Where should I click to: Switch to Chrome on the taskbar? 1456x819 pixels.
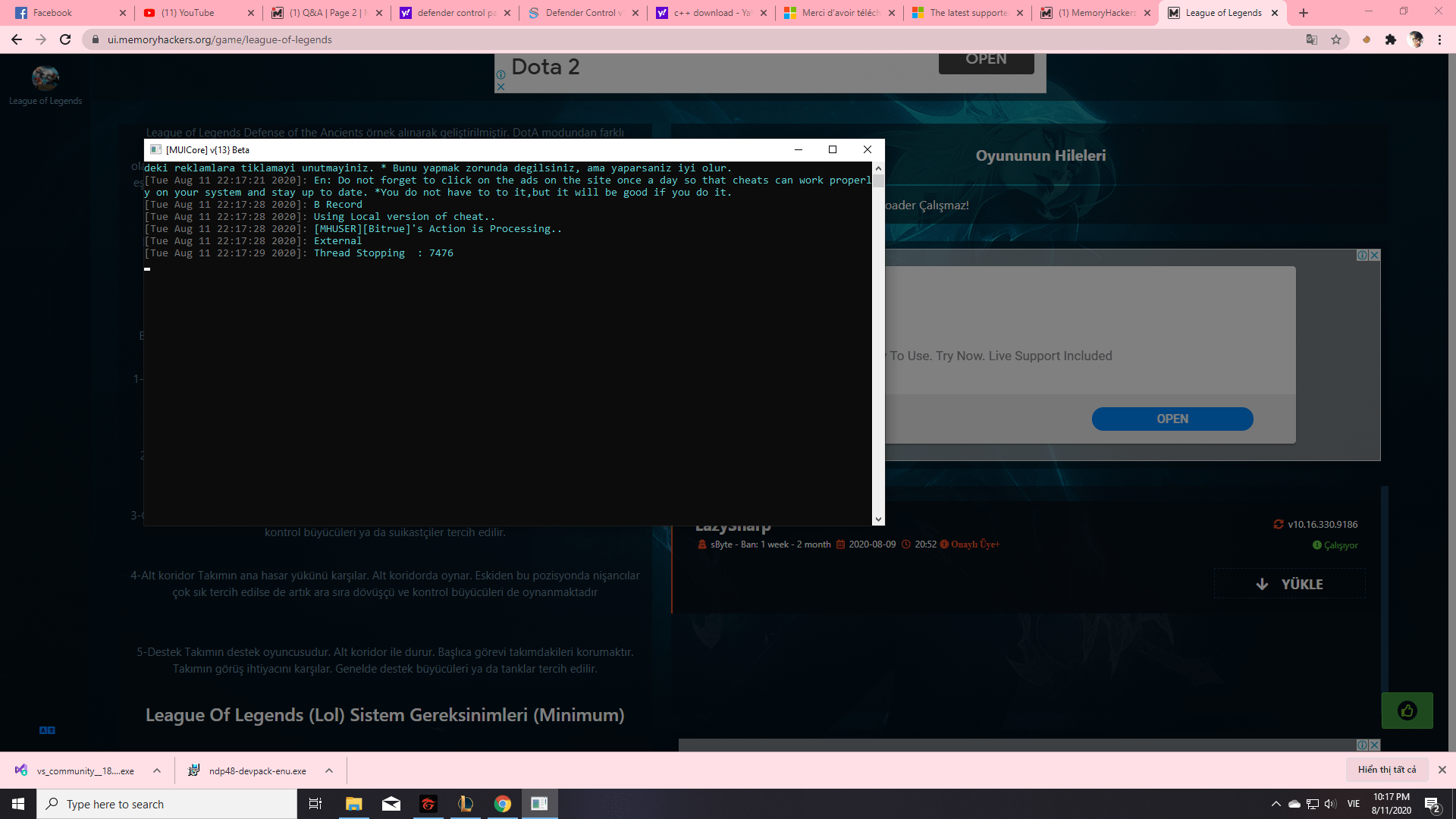[503, 804]
